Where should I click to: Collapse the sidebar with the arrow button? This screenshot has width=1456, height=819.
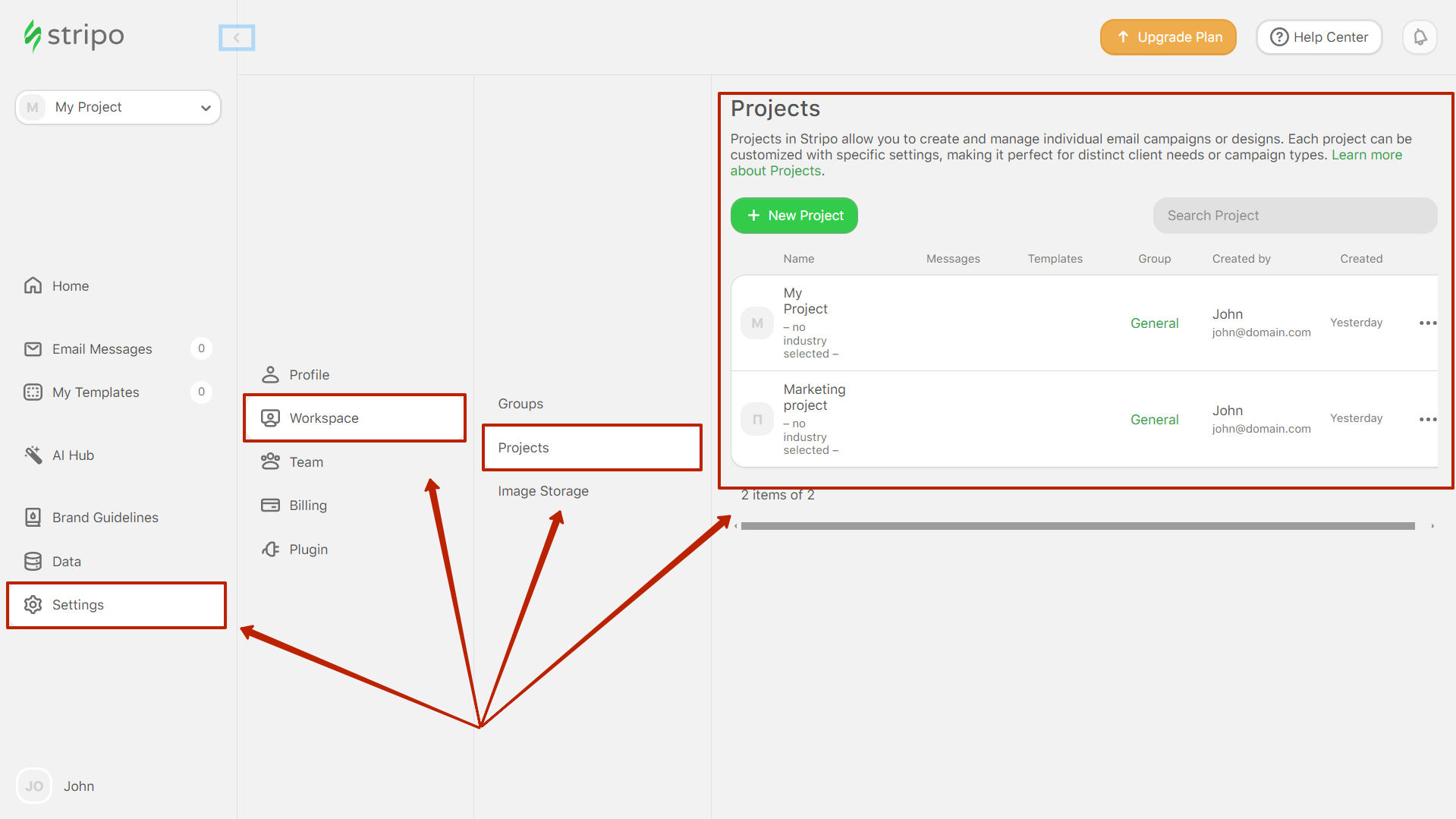(237, 37)
